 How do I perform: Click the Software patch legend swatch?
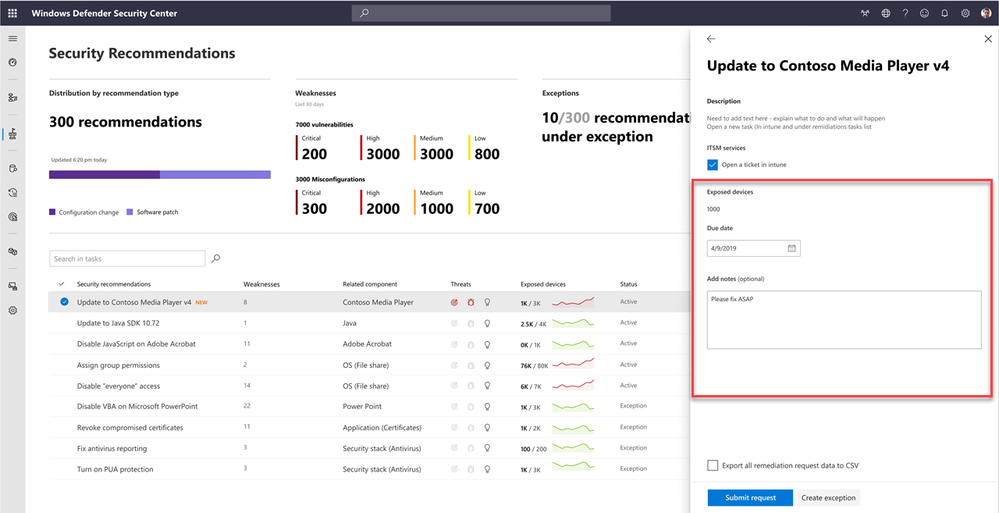[x=130, y=212]
